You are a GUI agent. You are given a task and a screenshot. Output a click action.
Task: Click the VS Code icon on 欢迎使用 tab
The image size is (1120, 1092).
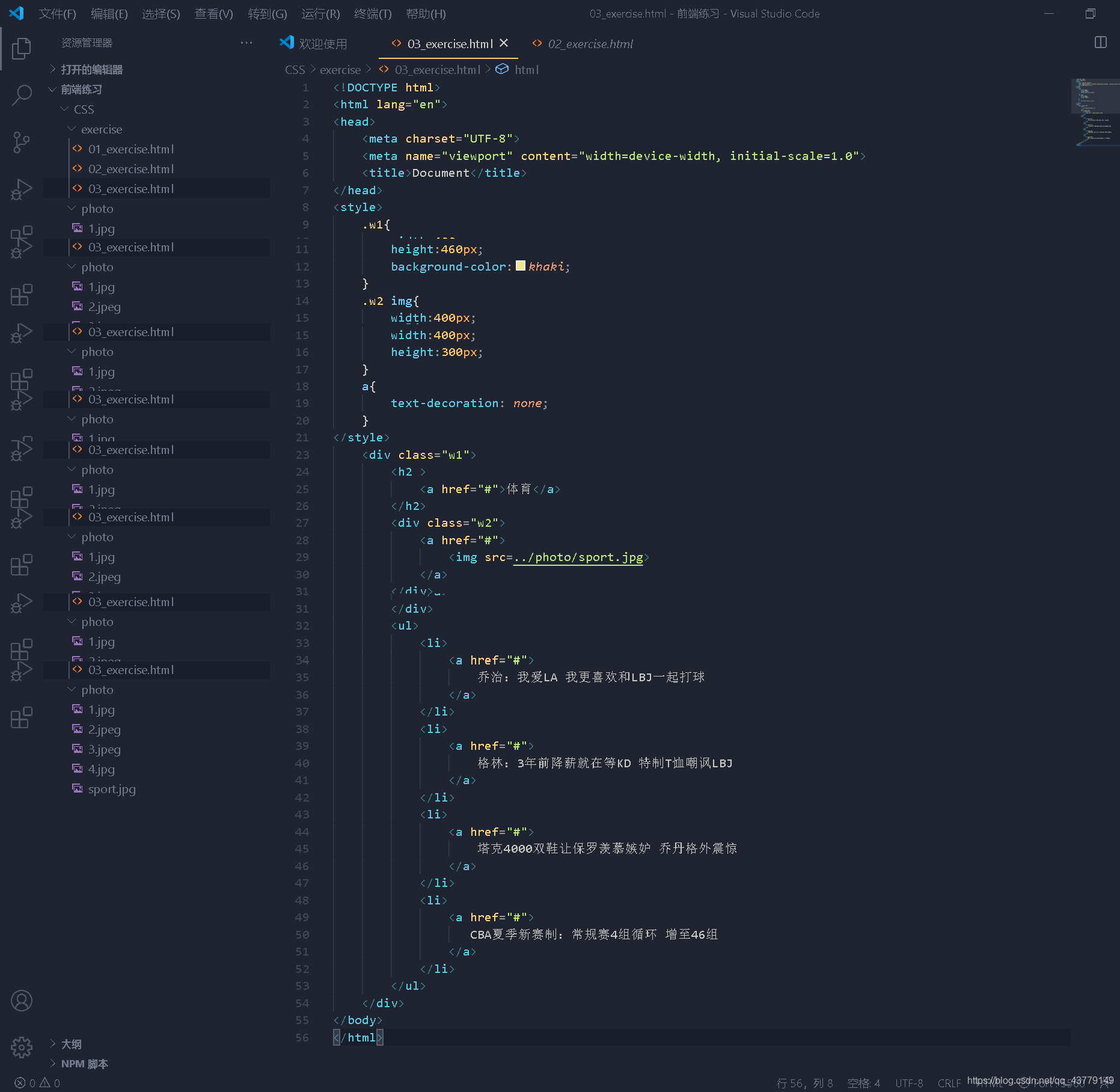pos(287,43)
